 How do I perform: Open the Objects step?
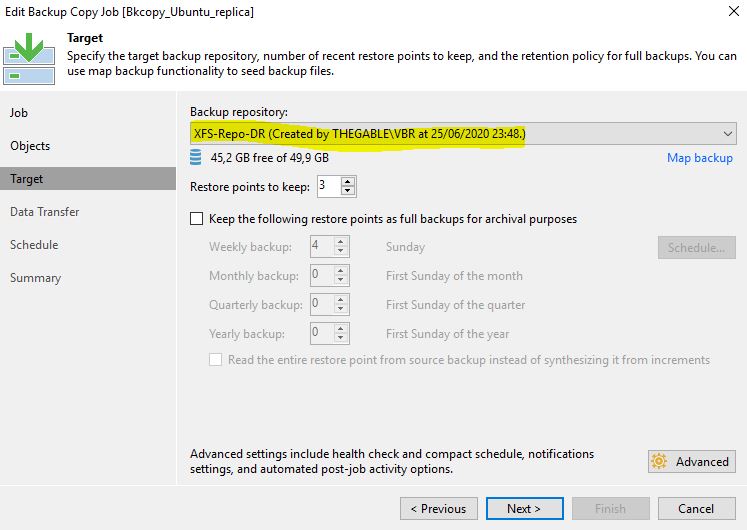tap(30, 146)
